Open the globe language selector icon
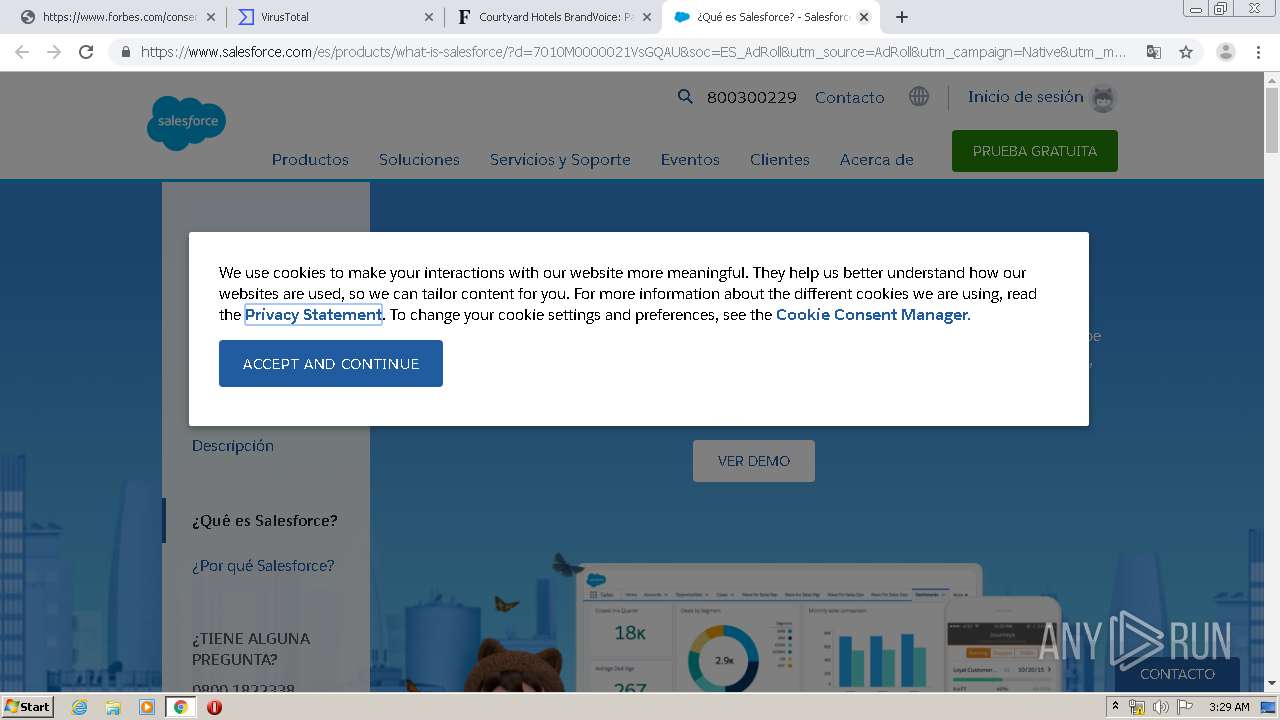This screenshot has width=1280, height=720. click(919, 96)
